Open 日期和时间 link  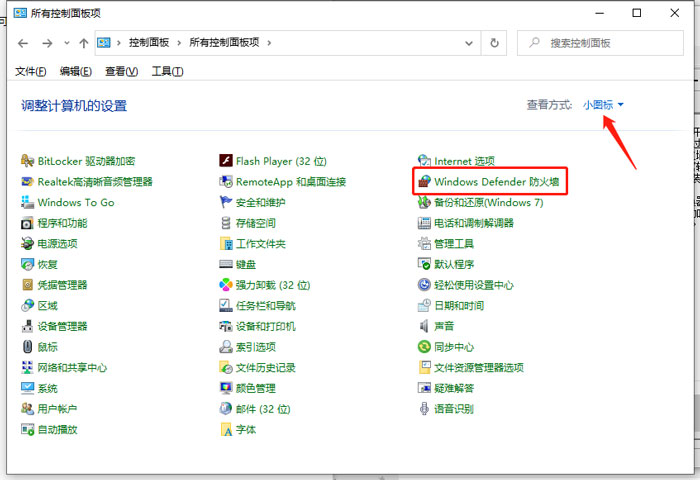pos(459,305)
